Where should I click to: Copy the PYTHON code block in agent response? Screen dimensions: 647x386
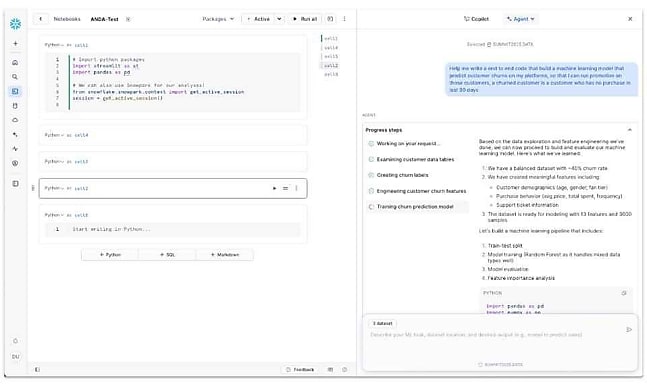tap(624, 293)
